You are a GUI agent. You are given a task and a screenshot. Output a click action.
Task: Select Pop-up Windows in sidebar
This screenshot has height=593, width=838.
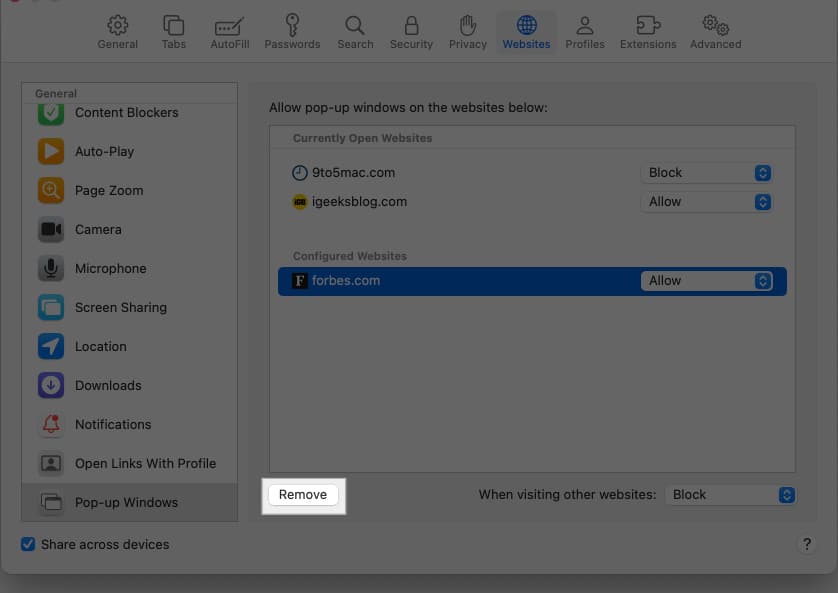[126, 503]
